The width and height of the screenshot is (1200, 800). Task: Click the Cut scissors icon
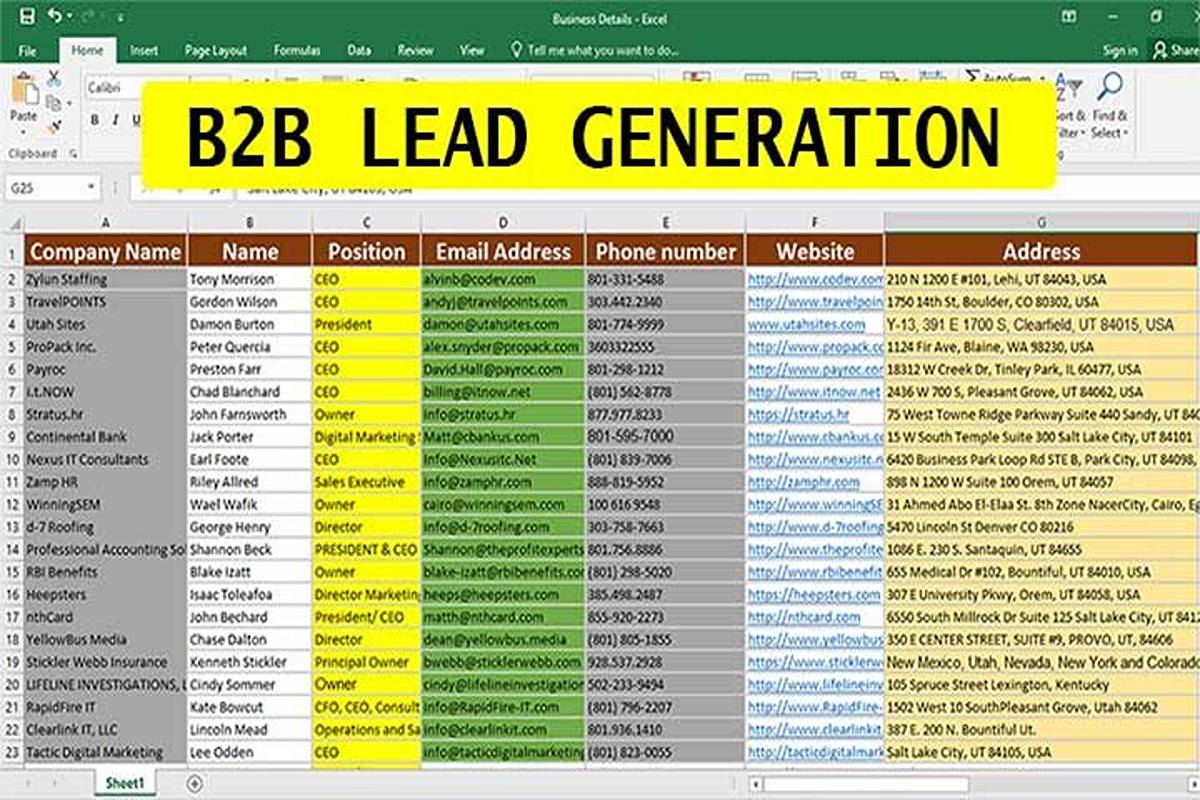[54, 78]
